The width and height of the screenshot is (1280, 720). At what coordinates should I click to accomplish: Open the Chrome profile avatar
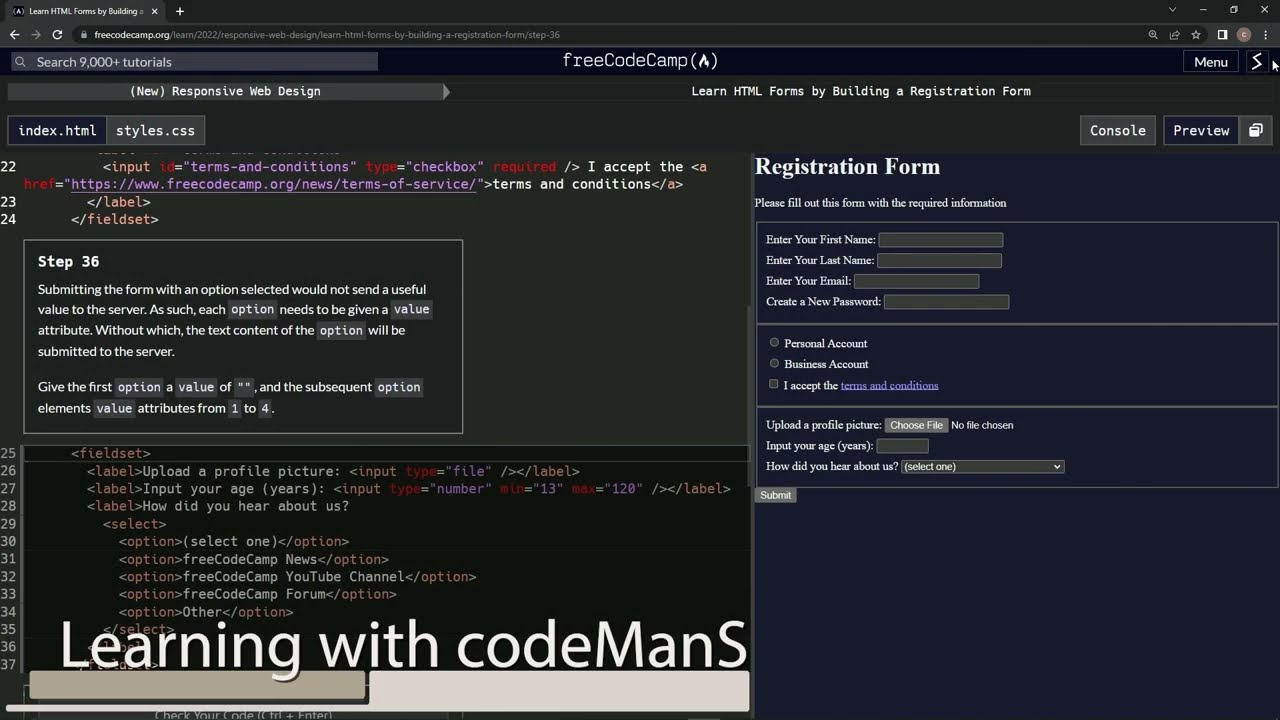pos(1244,34)
